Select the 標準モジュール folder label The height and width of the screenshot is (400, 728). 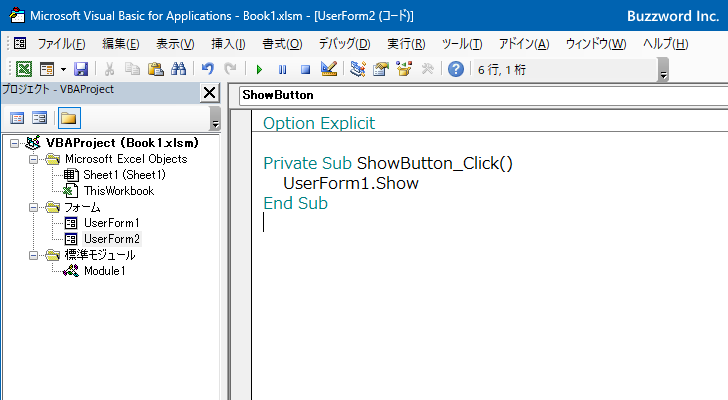pyautogui.click(x=100, y=255)
